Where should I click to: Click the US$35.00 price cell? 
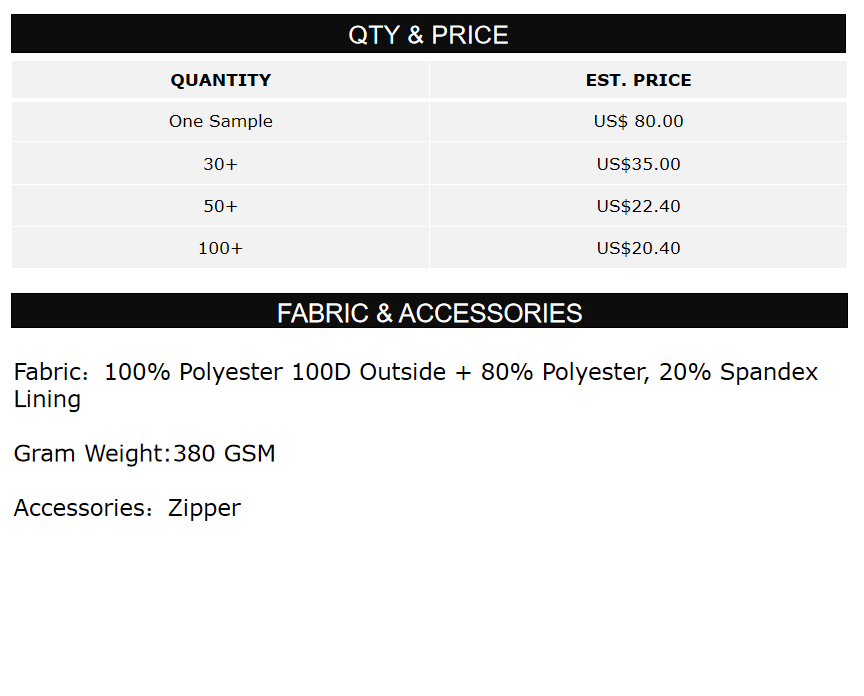[638, 164]
